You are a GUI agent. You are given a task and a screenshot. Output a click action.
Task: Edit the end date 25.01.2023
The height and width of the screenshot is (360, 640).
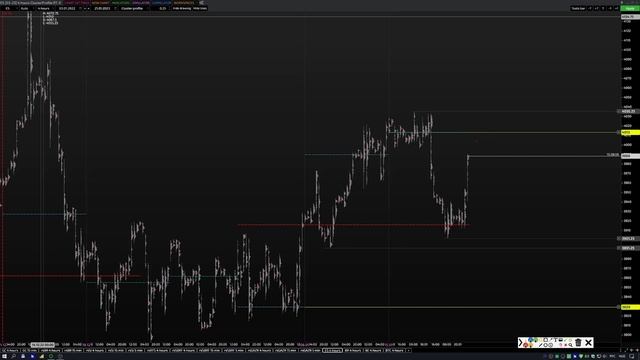(x=102, y=8)
